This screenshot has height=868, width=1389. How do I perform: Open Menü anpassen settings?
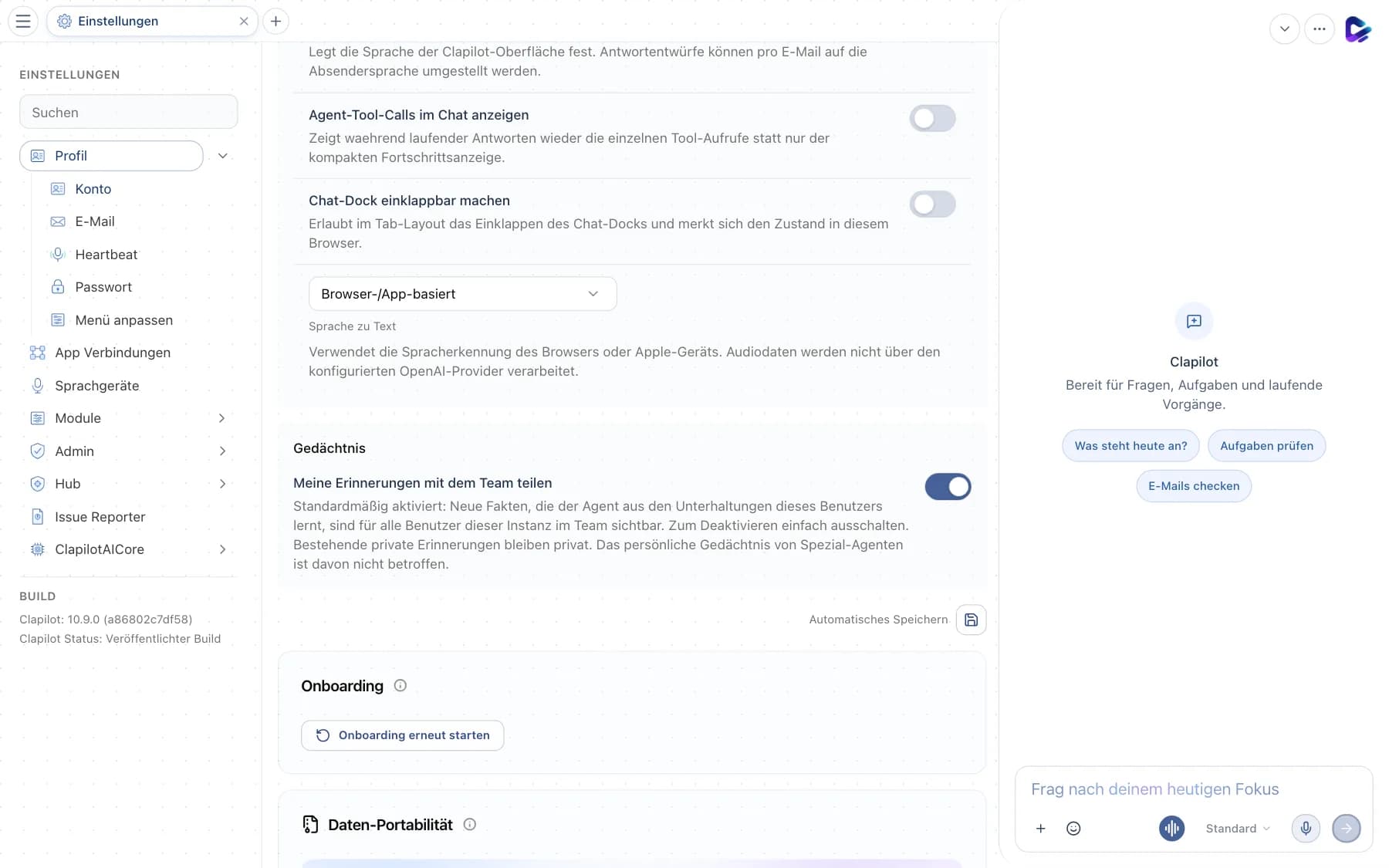(x=123, y=320)
